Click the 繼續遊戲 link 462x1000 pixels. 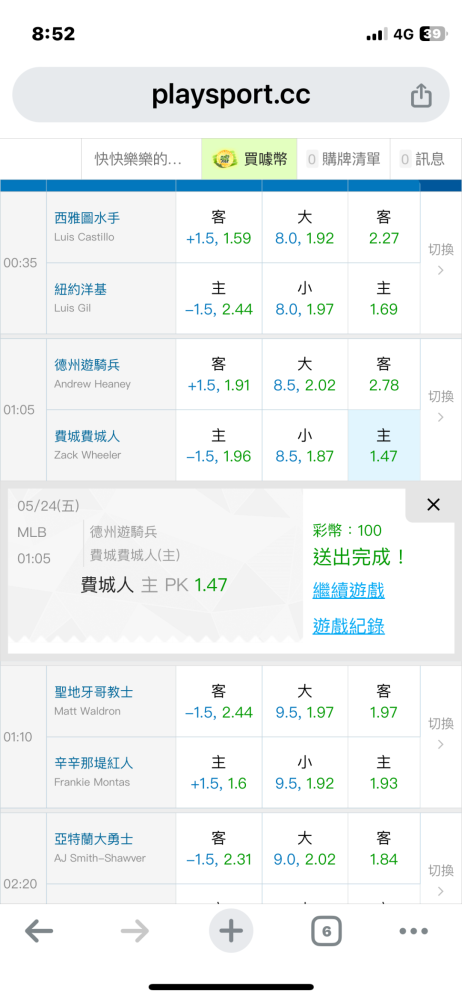coord(348,591)
